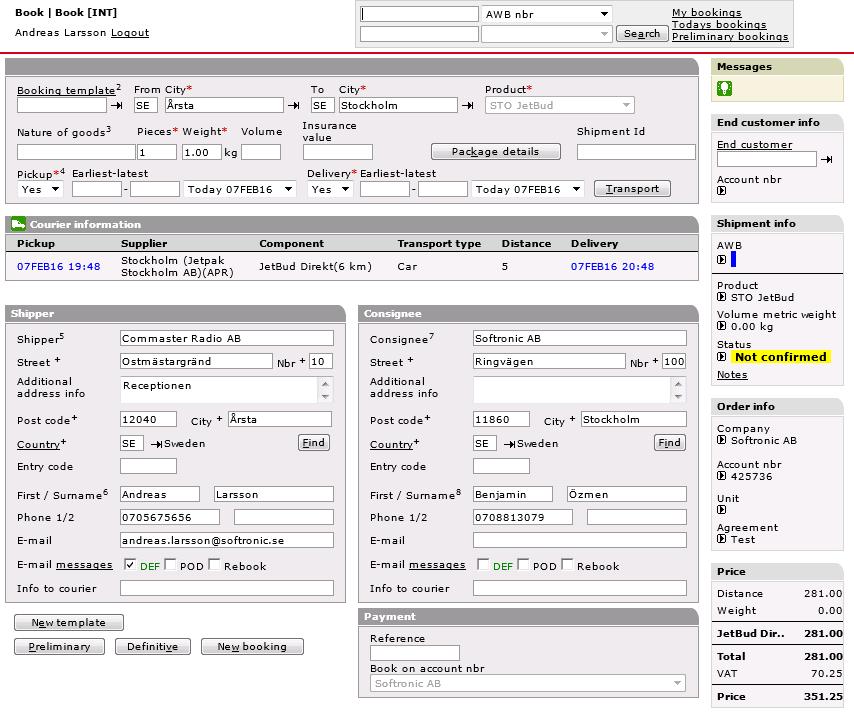Open the Delivery Yes dropdown
The image size is (854, 720).
tap(331, 189)
